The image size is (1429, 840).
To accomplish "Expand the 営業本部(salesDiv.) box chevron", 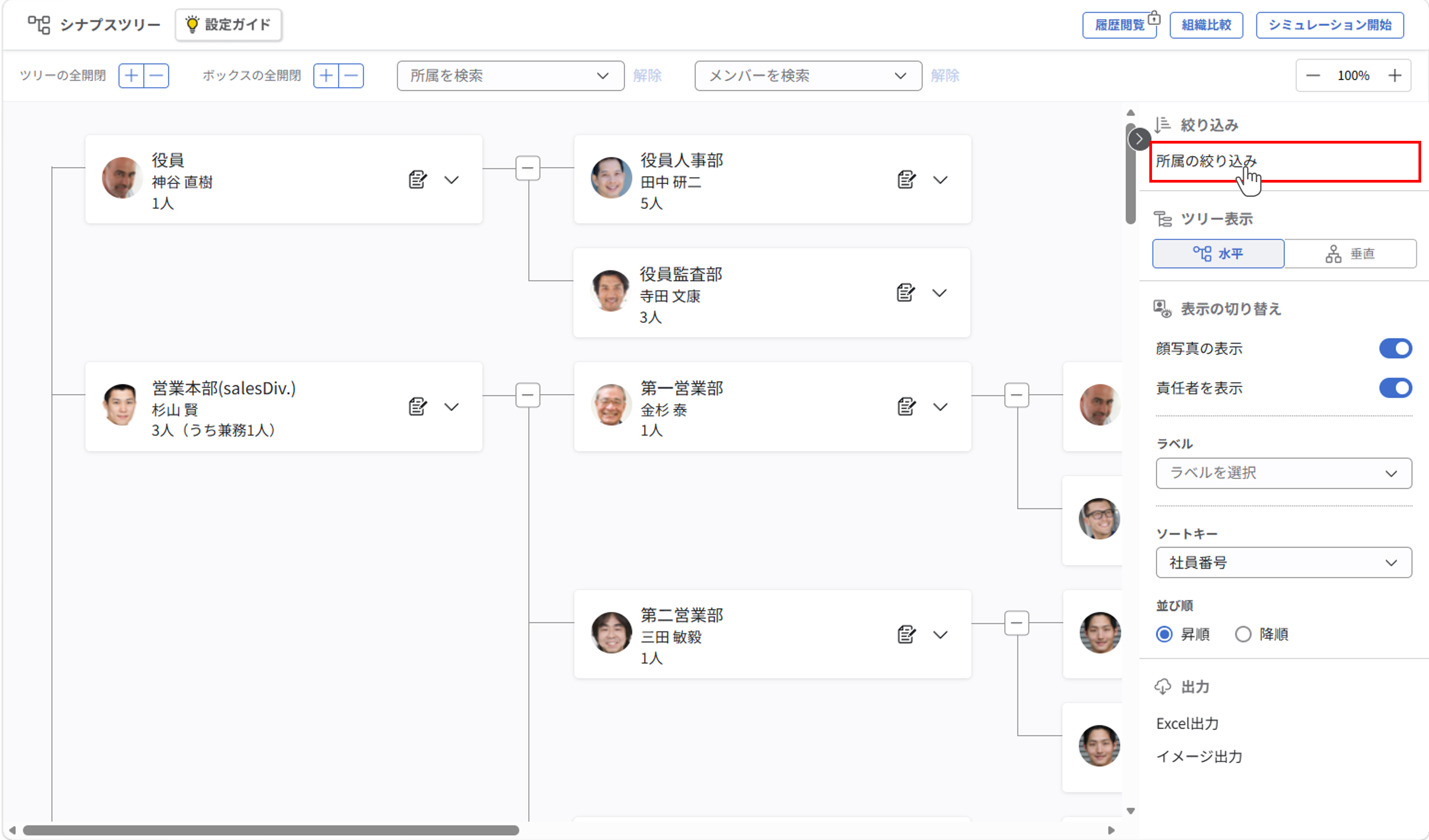I will (x=451, y=407).
